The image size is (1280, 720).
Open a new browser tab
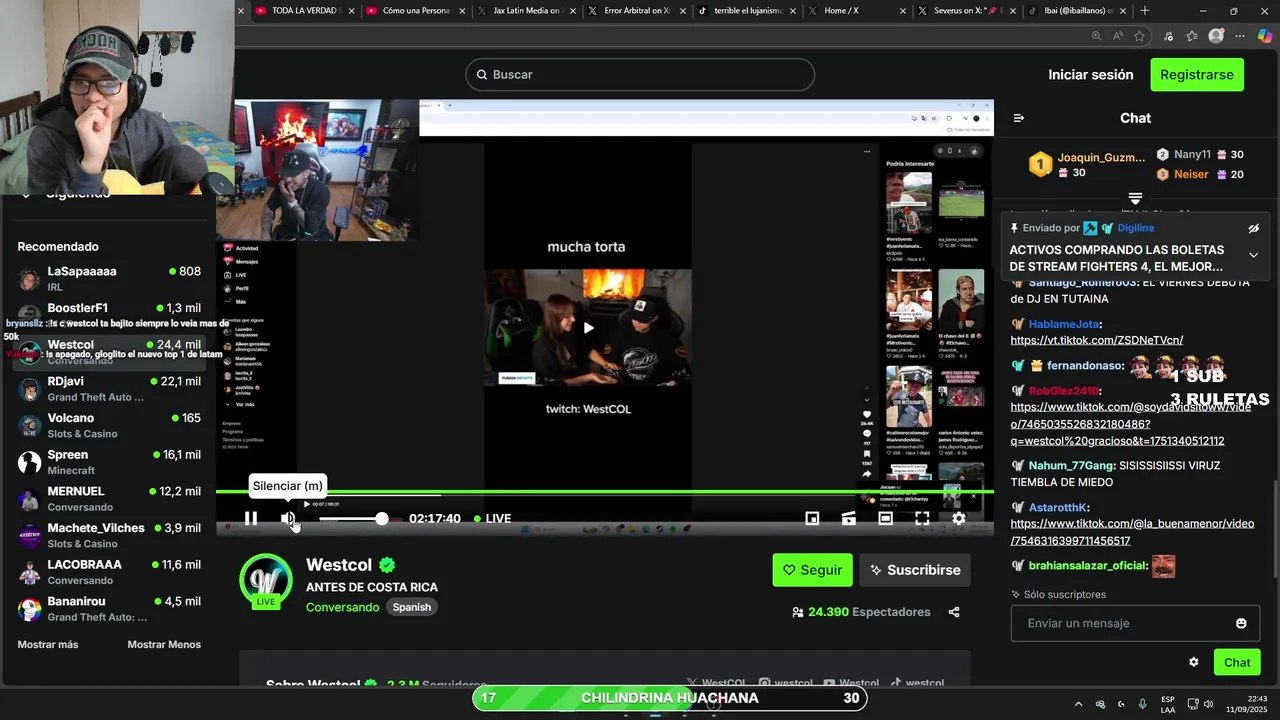1145,11
